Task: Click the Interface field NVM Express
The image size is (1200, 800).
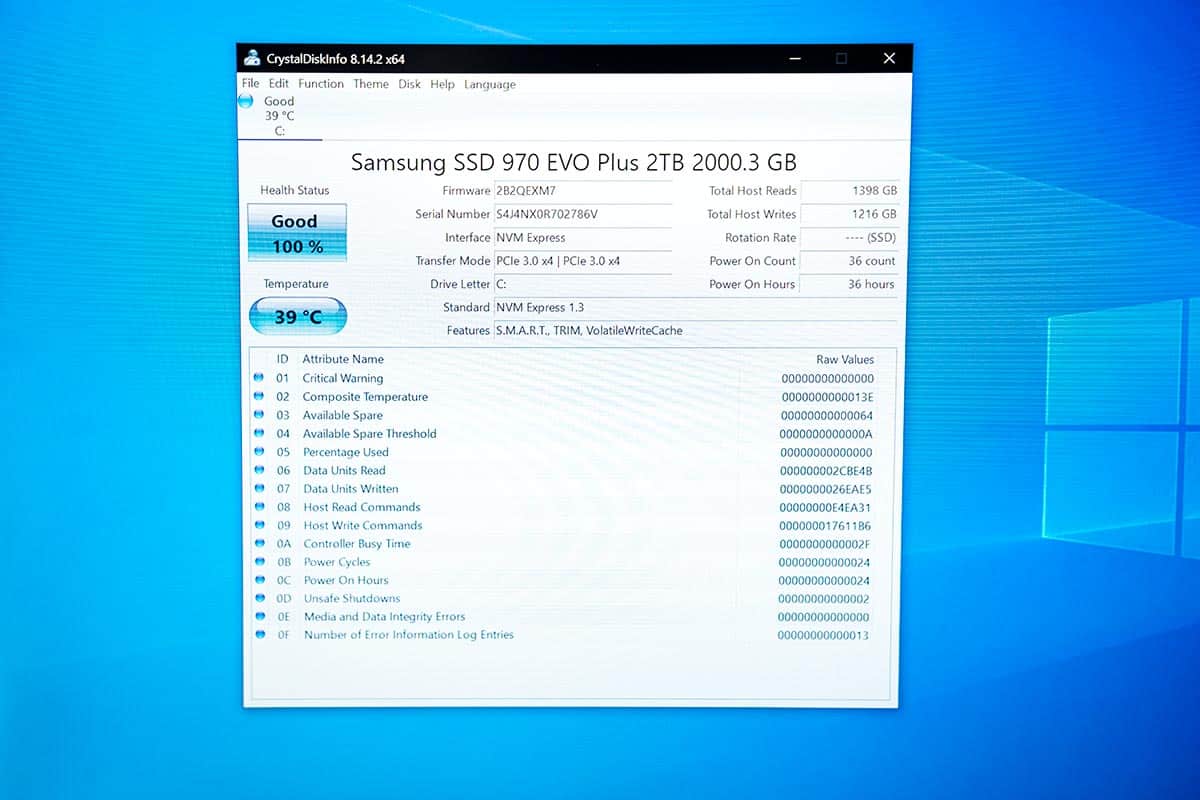Action: point(583,238)
